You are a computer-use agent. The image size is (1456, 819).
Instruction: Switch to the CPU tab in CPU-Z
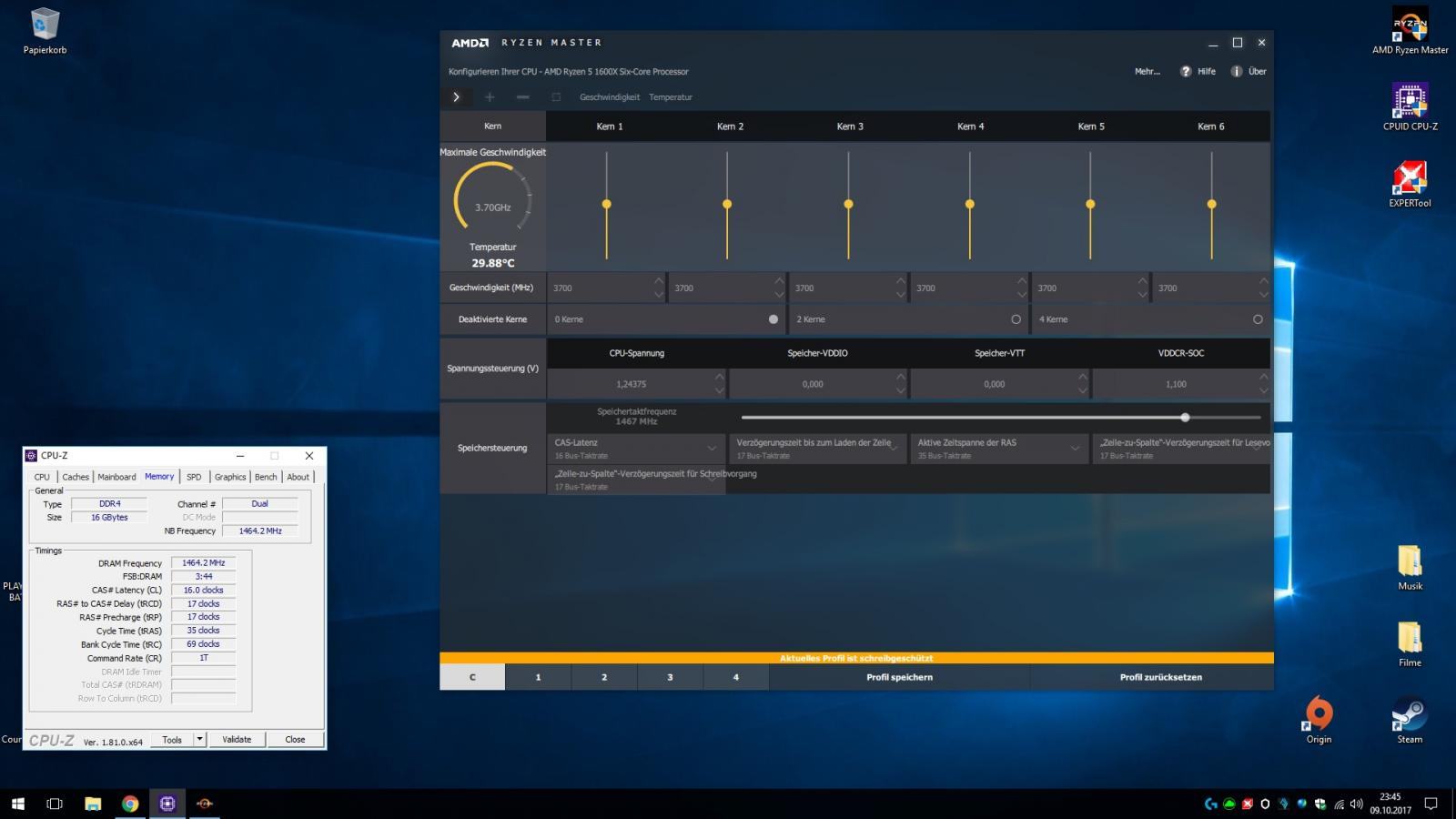(x=42, y=477)
